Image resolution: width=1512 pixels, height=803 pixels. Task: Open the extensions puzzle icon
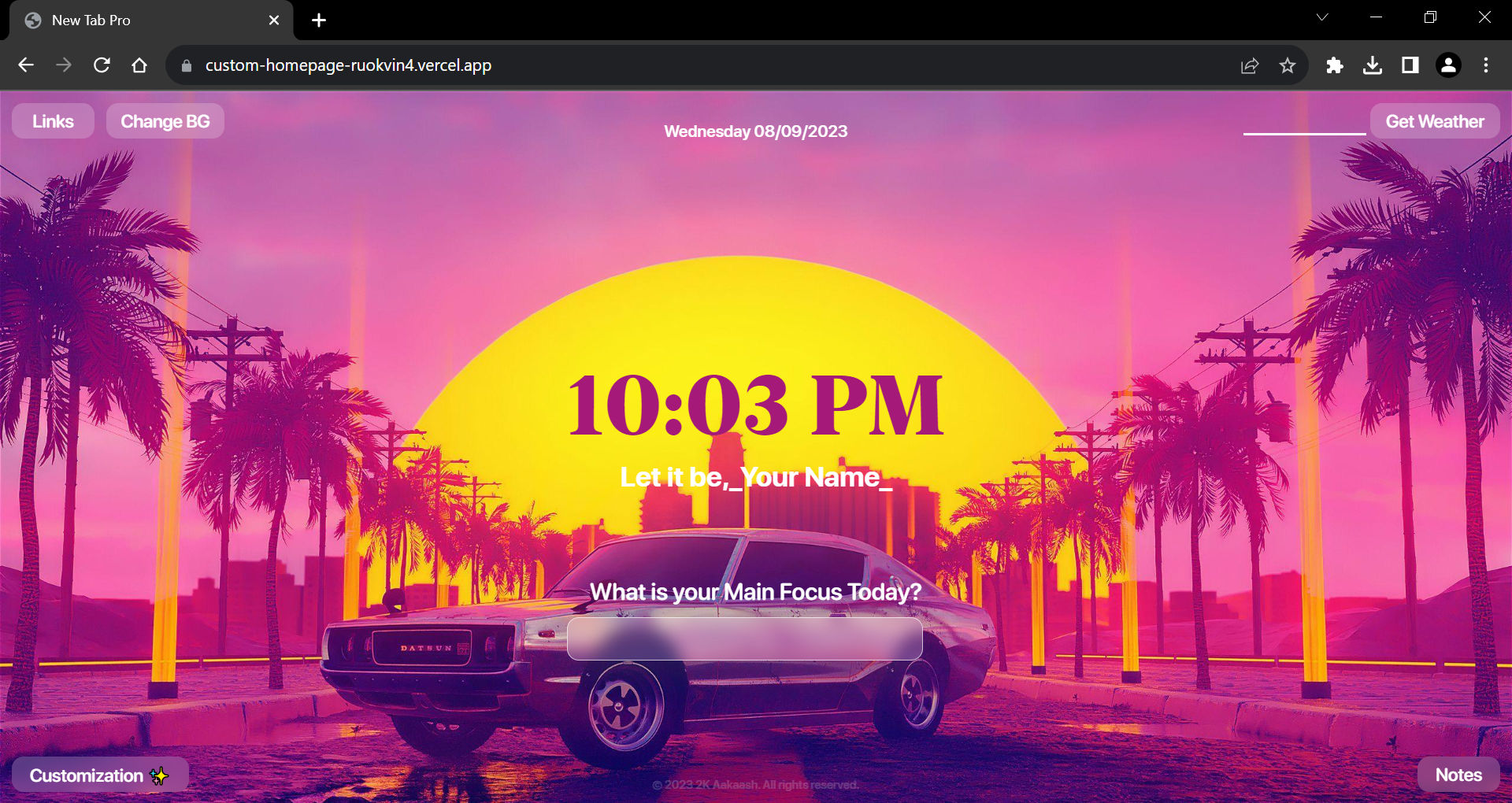(1335, 65)
